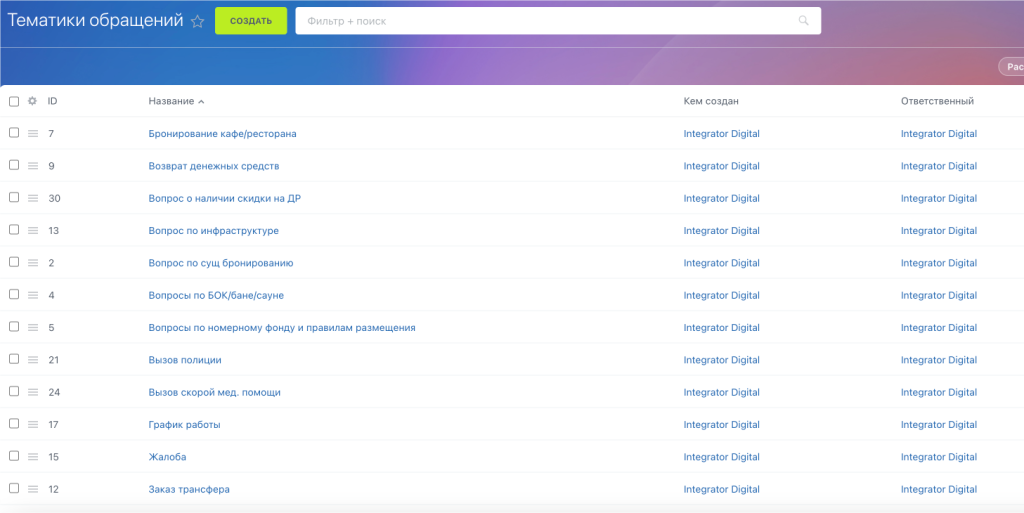
Task: Open row actions menu for Бронирование кафе/ресторана
Action: coord(33,133)
